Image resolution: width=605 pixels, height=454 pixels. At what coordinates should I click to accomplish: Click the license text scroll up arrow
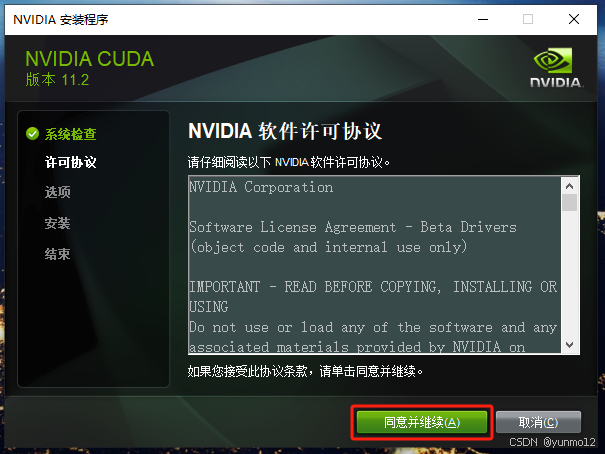point(570,186)
